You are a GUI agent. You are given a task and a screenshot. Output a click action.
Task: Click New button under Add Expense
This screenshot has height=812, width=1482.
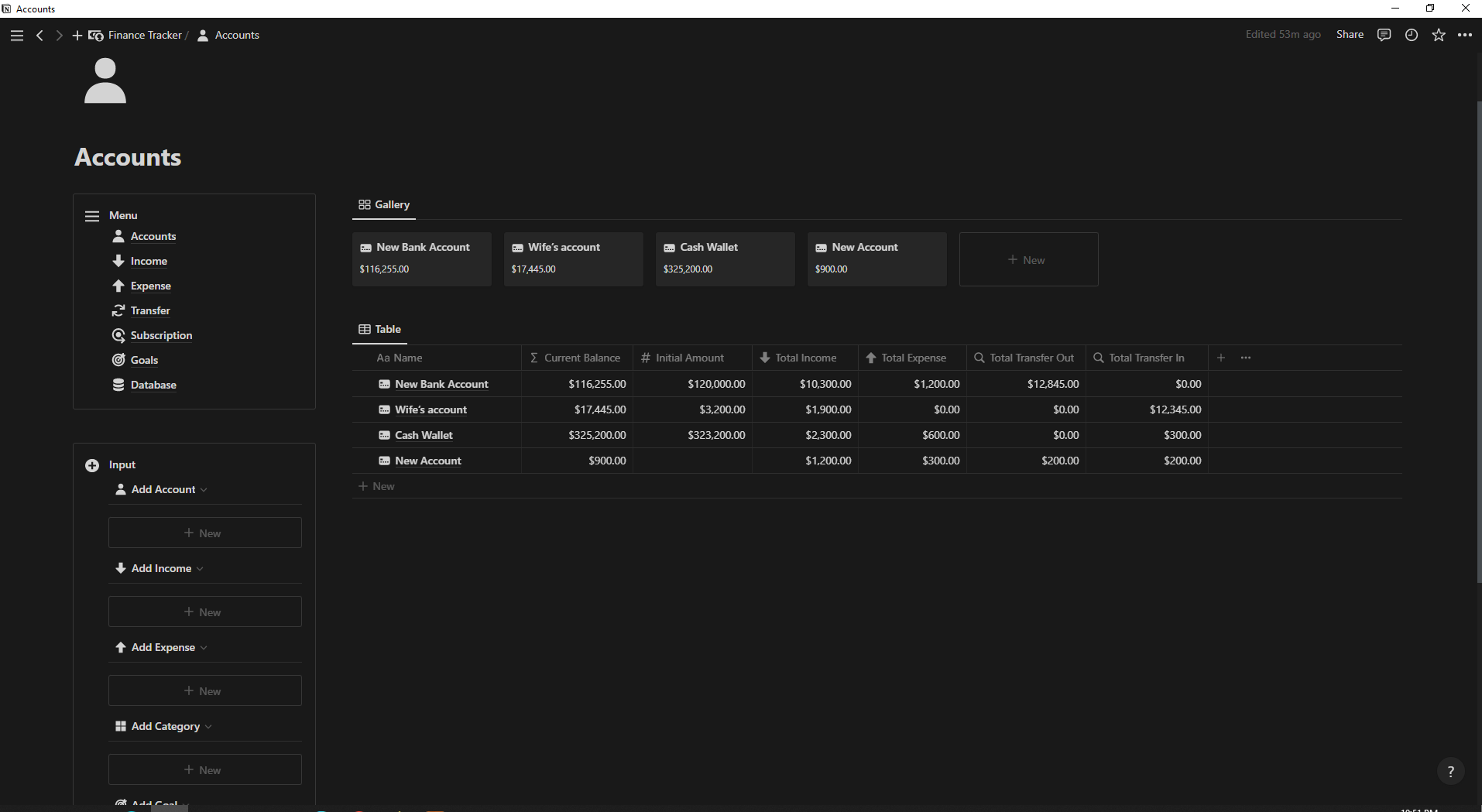[x=205, y=691]
